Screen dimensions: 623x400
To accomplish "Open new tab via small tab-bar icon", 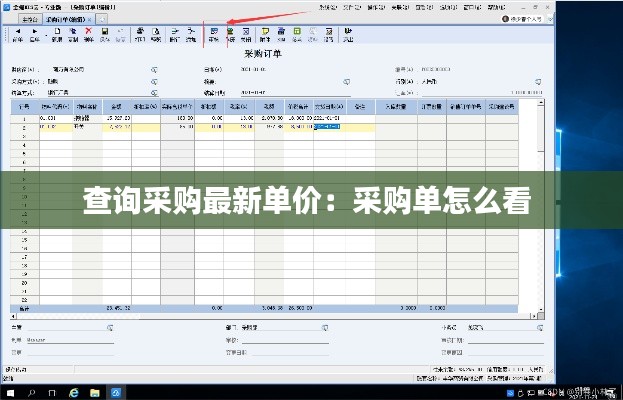I will 102,19.
